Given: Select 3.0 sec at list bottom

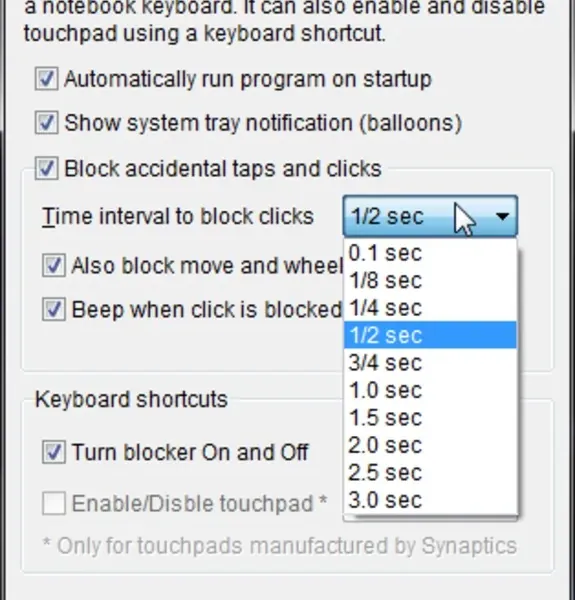Looking at the screenshot, I should (x=430, y=500).
